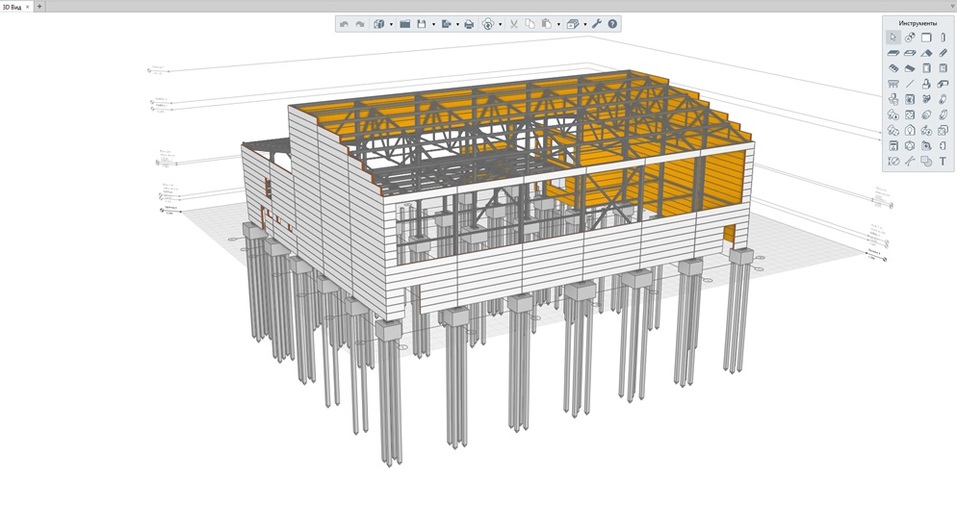Click the Undo arrow in the top toolbar
This screenshot has height=506, width=957.
click(344, 24)
